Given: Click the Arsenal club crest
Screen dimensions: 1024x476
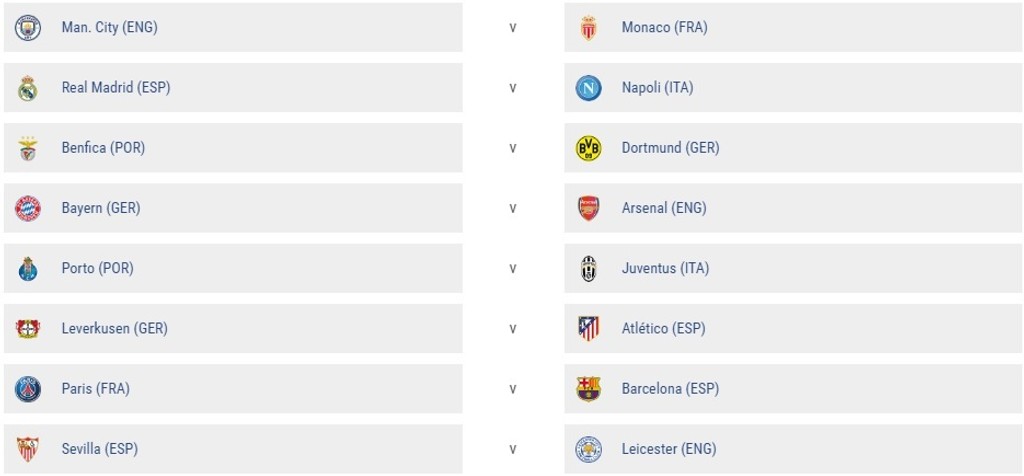Looking at the screenshot, I should (589, 208).
